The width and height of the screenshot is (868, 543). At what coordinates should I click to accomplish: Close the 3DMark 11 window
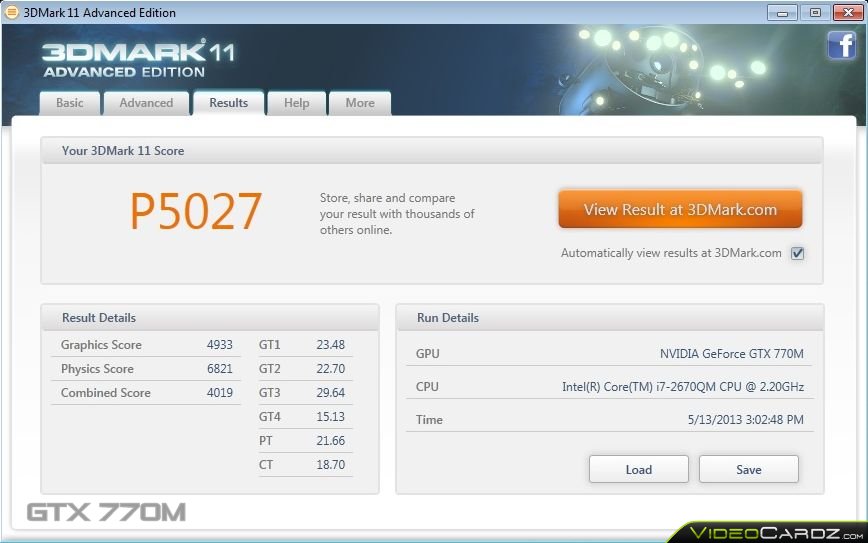click(x=848, y=12)
